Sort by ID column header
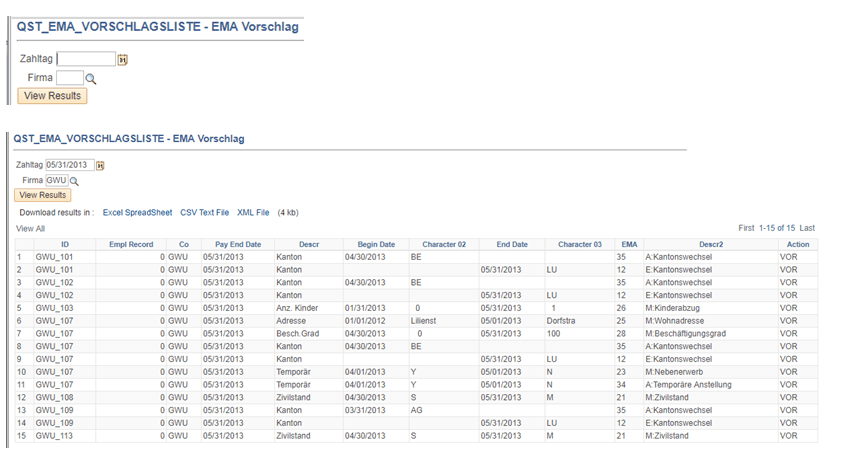The image size is (863, 458). coord(65,244)
